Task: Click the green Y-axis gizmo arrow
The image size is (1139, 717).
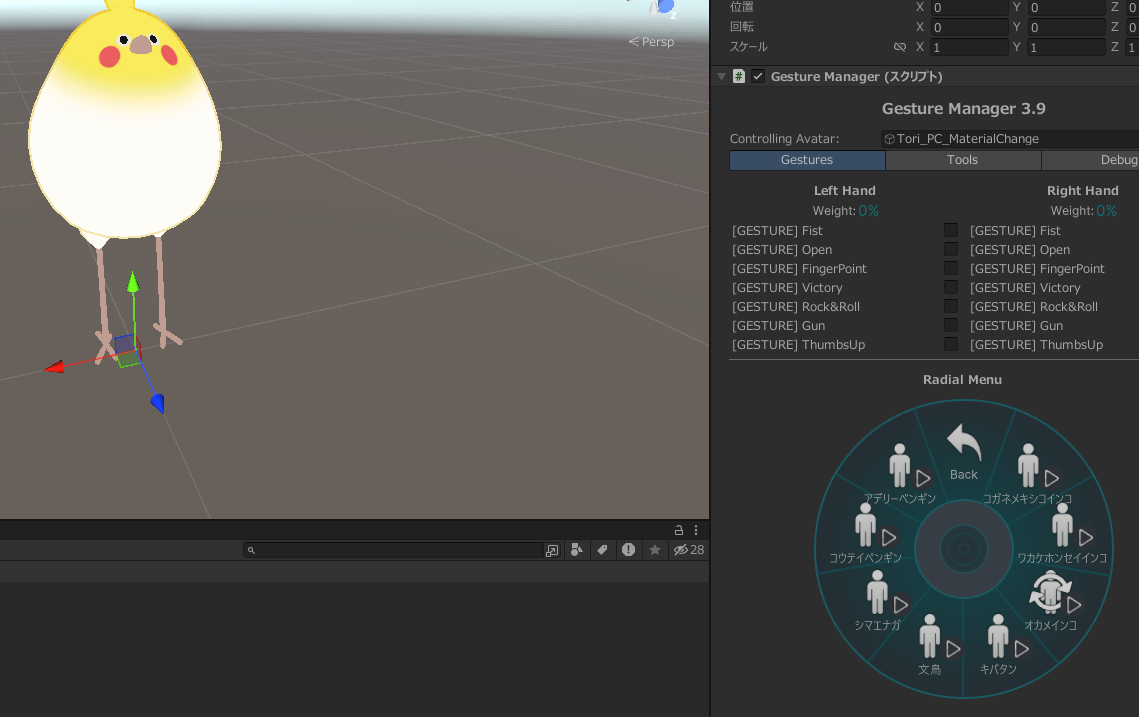Action: [x=133, y=284]
